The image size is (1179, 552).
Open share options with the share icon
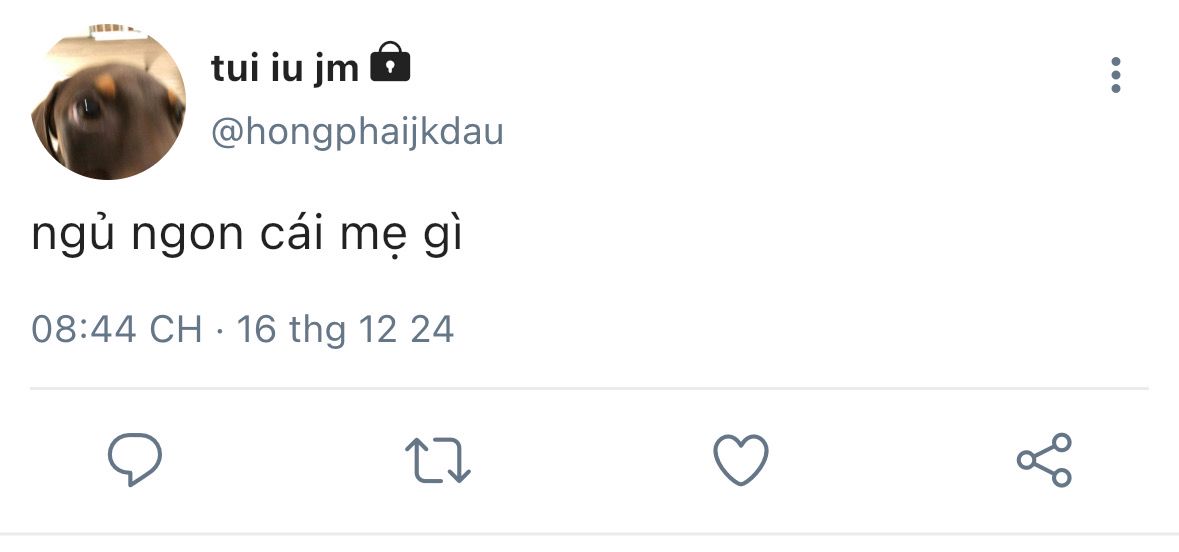(x=1044, y=460)
